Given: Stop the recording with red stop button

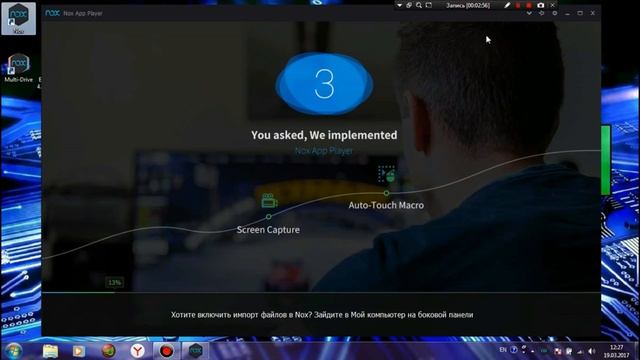Looking at the screenshot, I should point(529,5).
